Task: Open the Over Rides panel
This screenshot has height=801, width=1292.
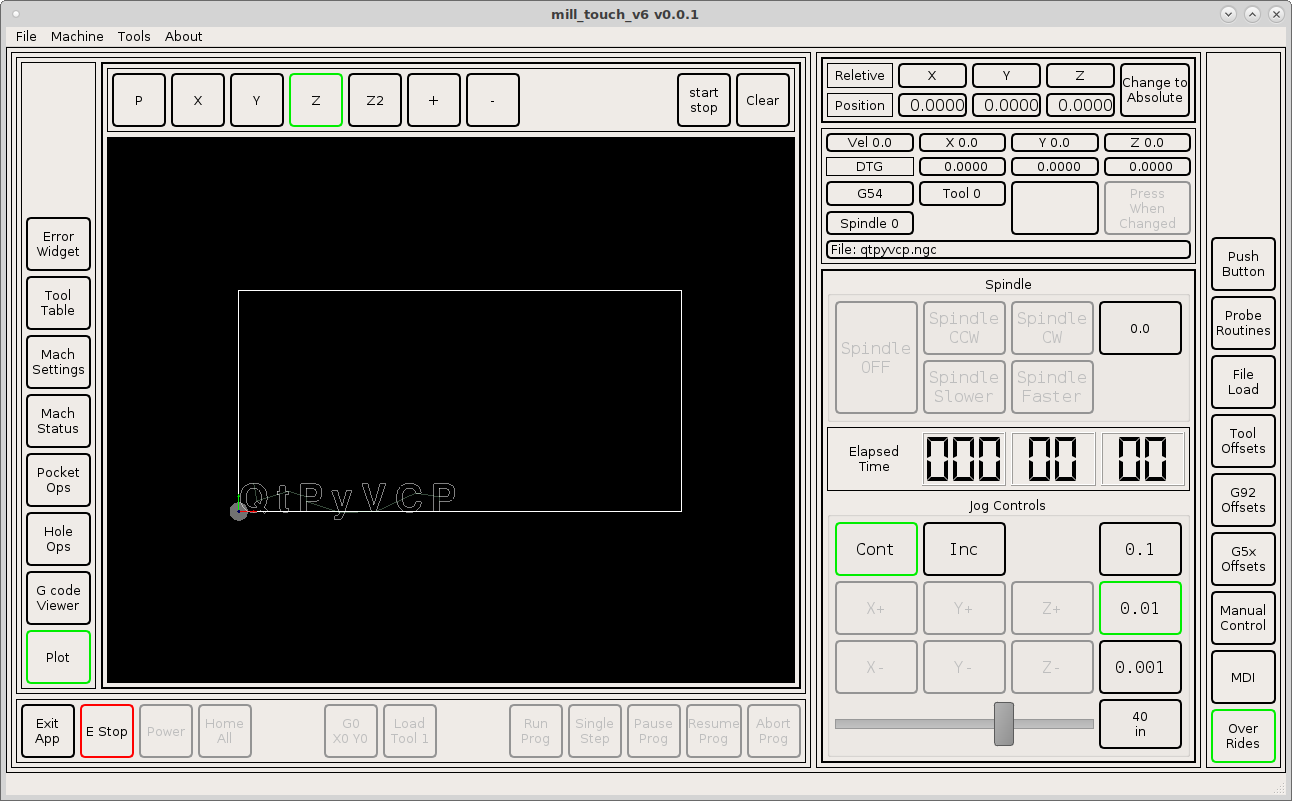Action: pyautogui.click(x=1243, y=736)
